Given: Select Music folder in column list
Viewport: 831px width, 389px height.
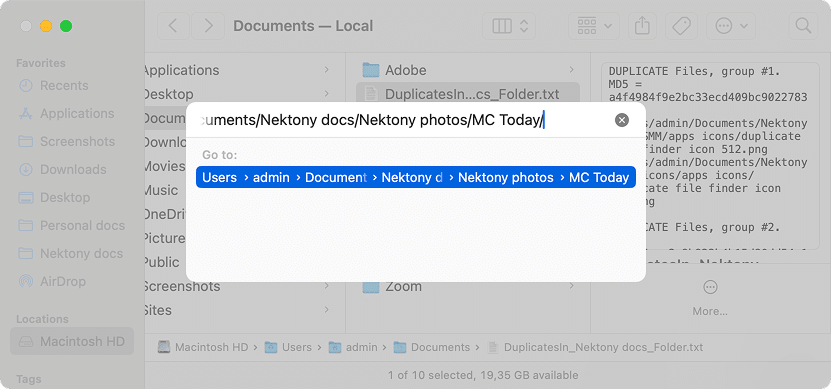Looking at the screenshot, I should [x=161, y=190].
